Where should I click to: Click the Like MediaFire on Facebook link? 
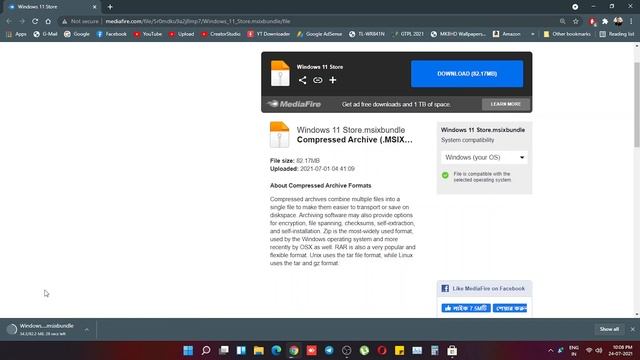tap(488, 289)
